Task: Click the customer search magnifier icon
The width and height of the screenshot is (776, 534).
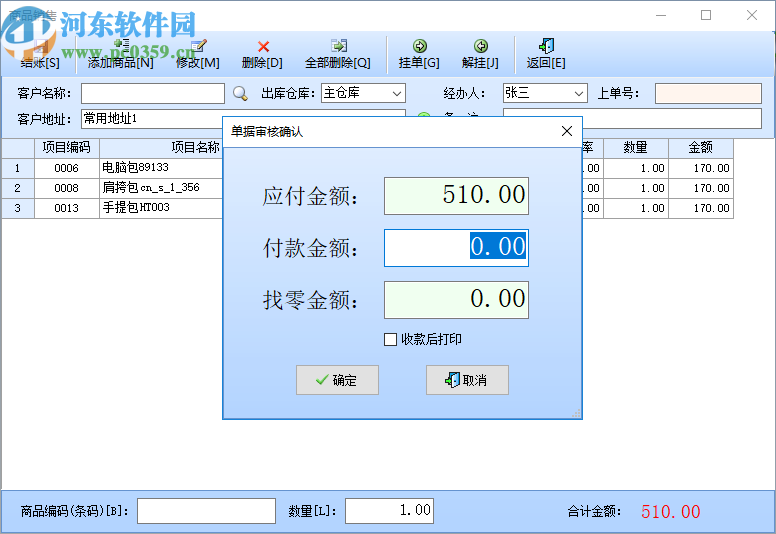Action: click(x=240, y=93)
